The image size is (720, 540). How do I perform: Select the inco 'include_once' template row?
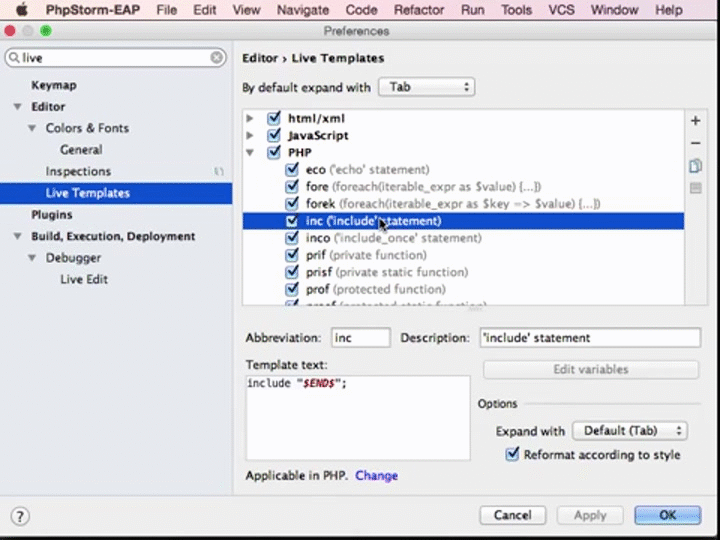(463, 238)
